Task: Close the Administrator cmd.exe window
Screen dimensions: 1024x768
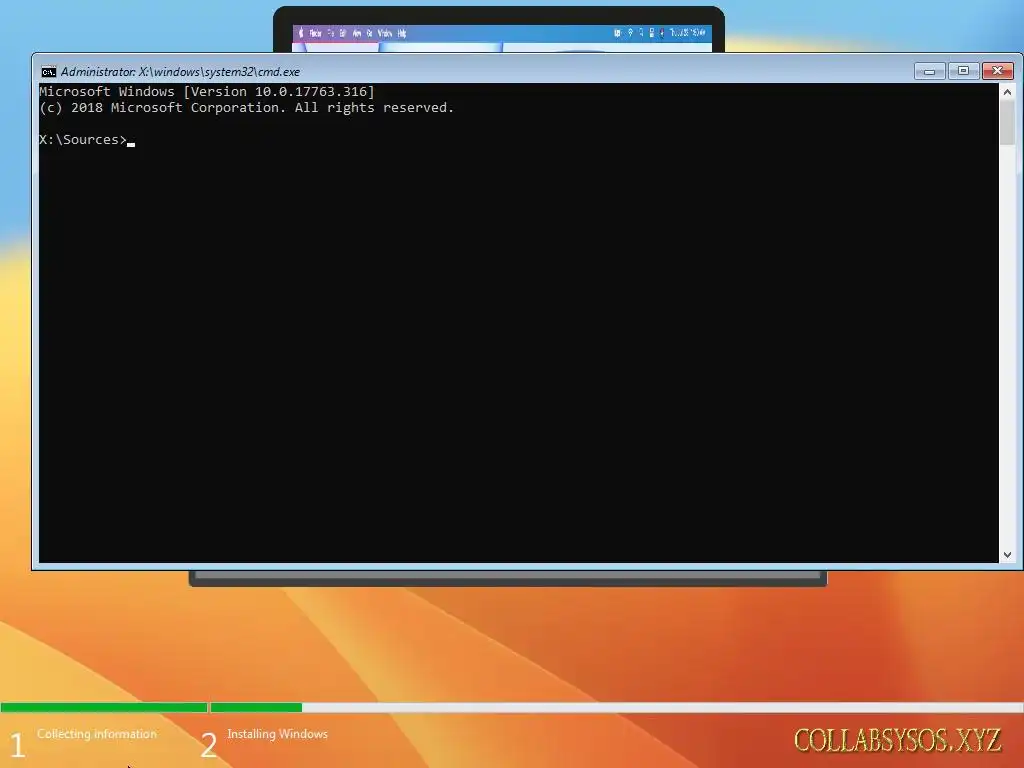Action: 998,71
